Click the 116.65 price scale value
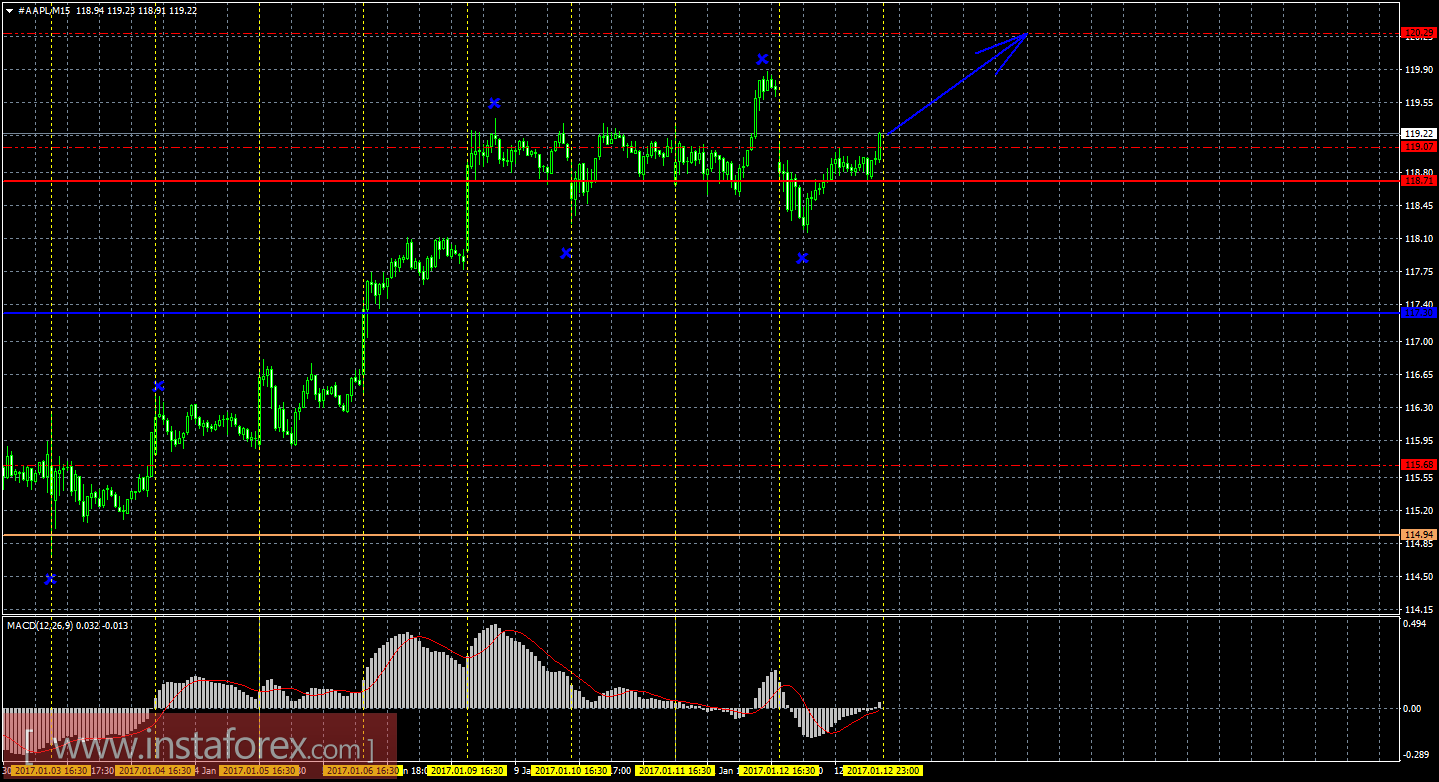This screenshot has height=782, width=1439. point(1417,375)
